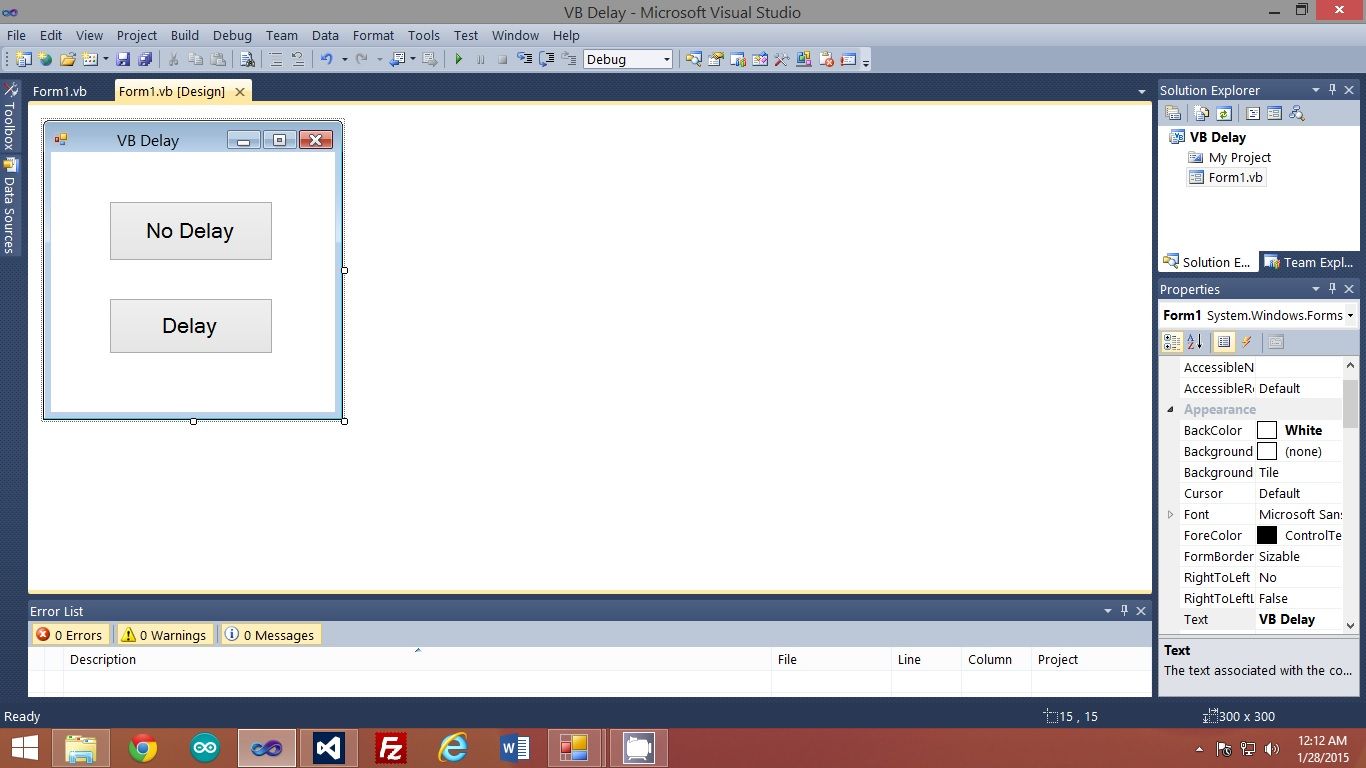Collapse the Appearance category in Properties
The image size is (1366, 768).
click(1171, 409)
